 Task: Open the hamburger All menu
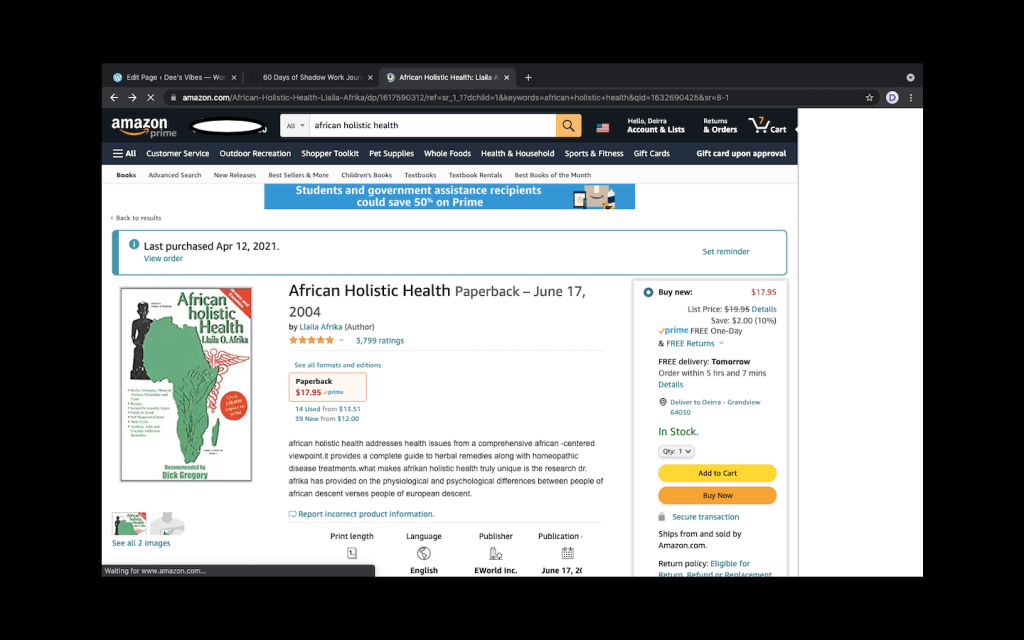tap(124, 153)
